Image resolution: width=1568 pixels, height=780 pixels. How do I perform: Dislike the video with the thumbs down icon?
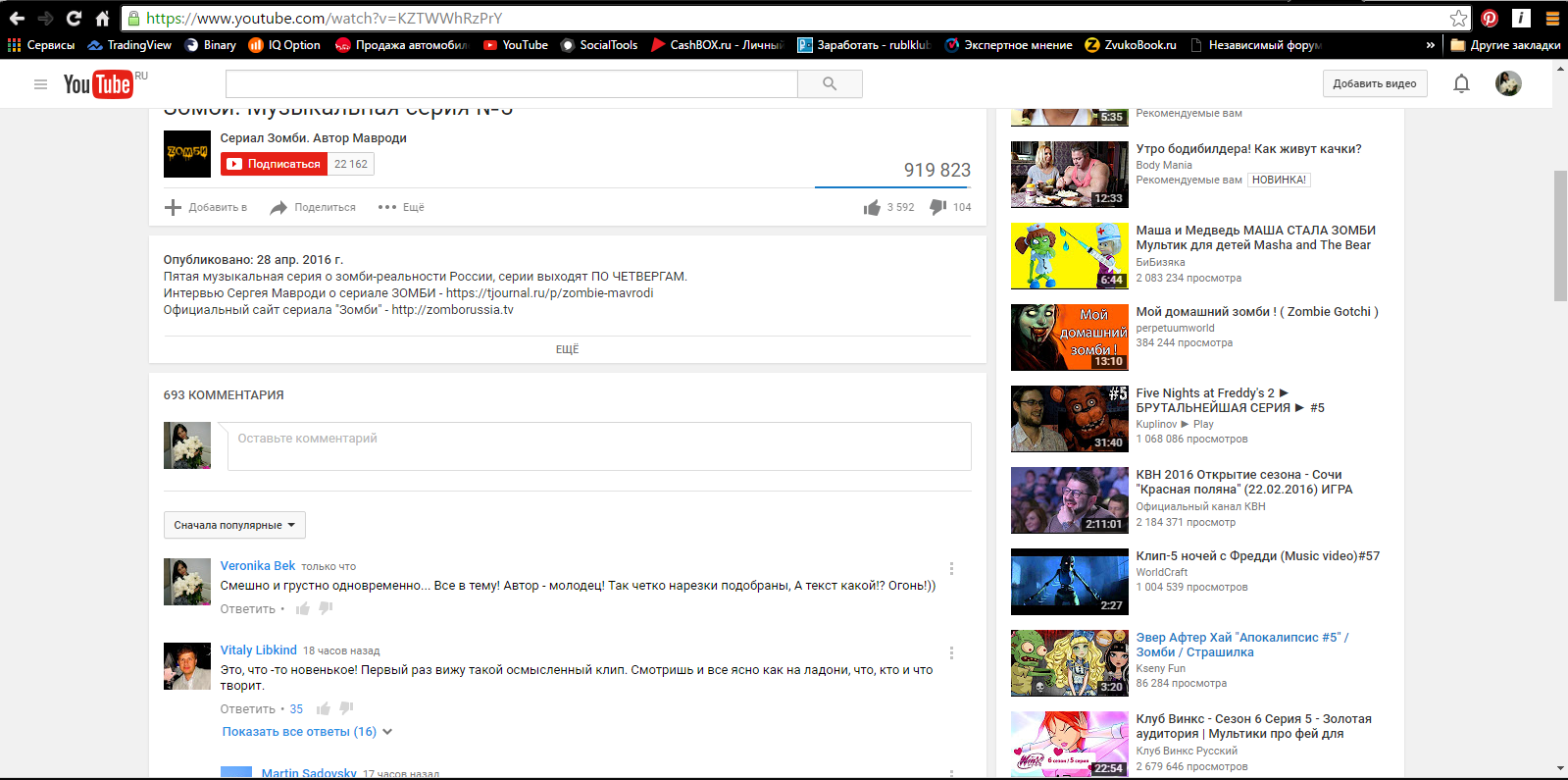[x=937, y=207]
